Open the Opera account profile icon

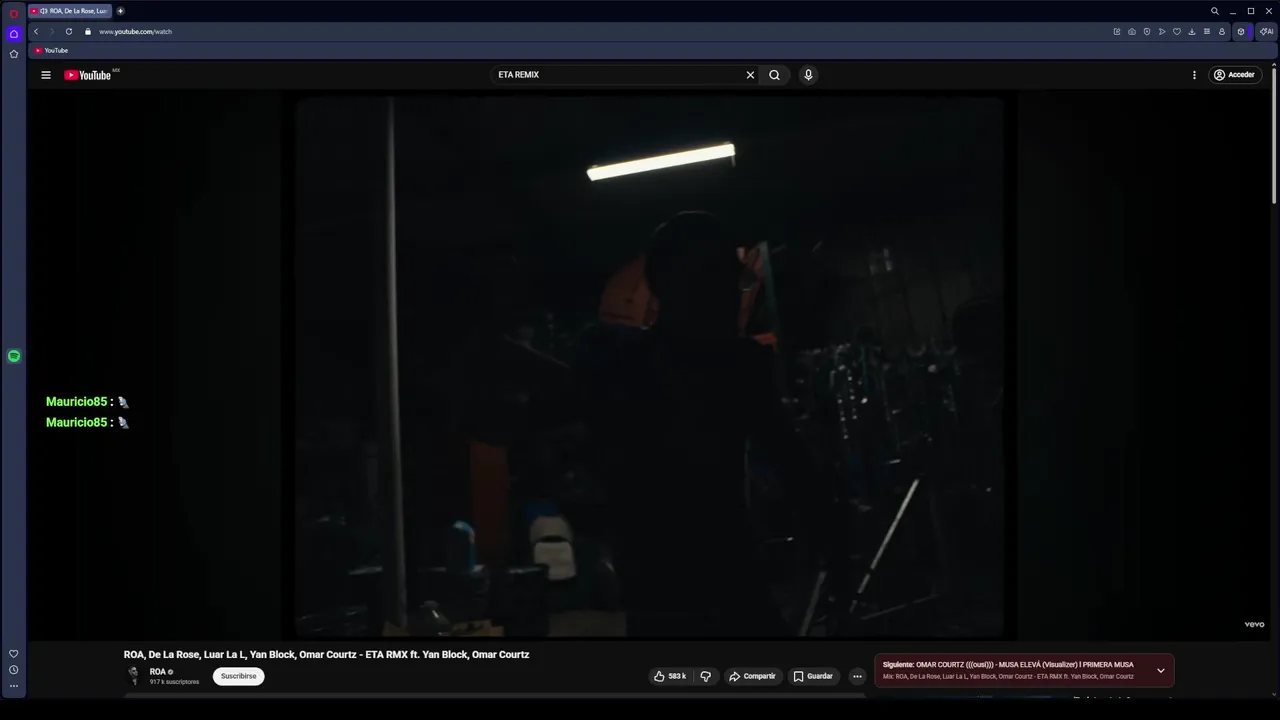tap(1222, 31)
